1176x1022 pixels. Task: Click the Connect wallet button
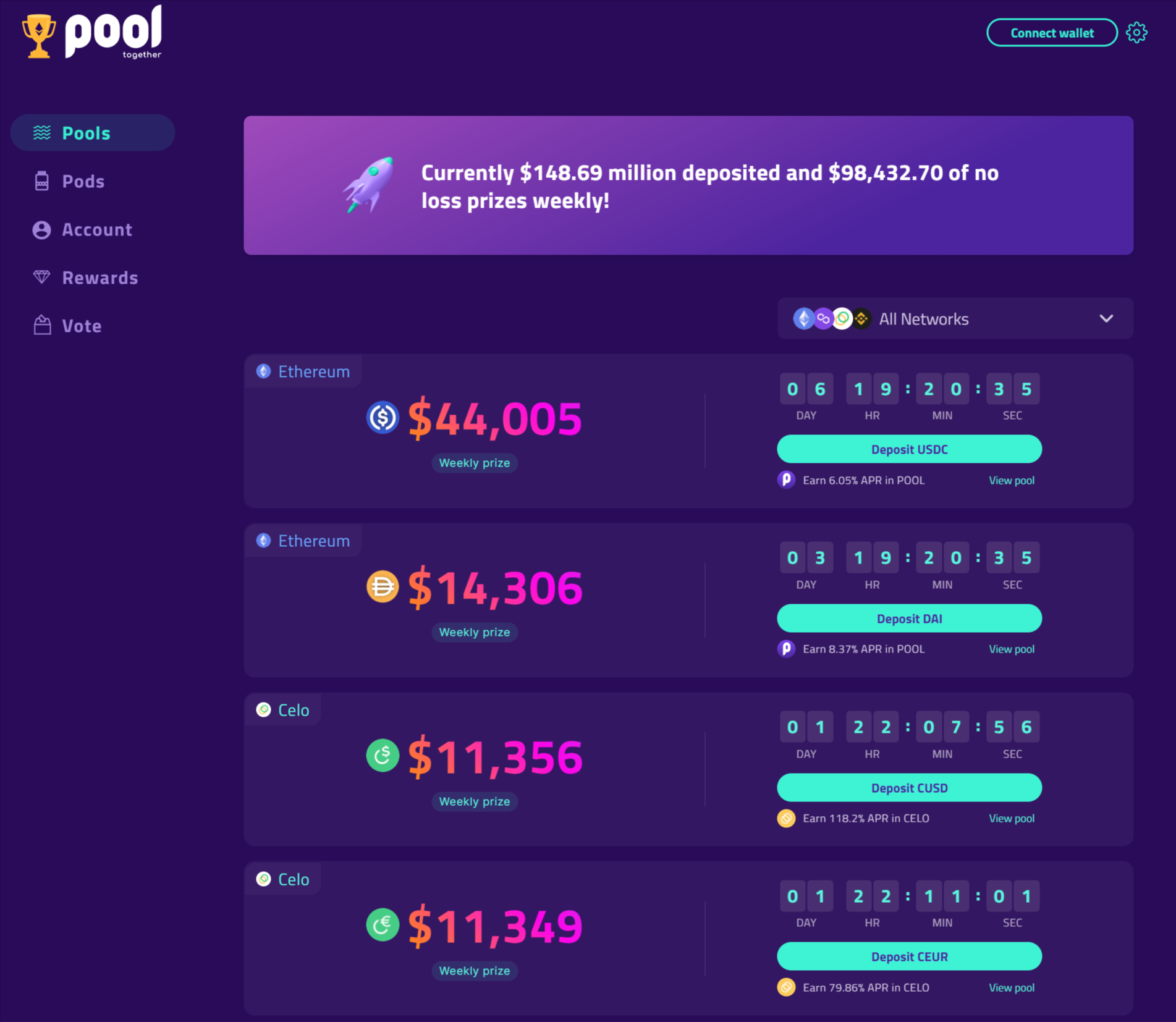(x=1052, y=33)
